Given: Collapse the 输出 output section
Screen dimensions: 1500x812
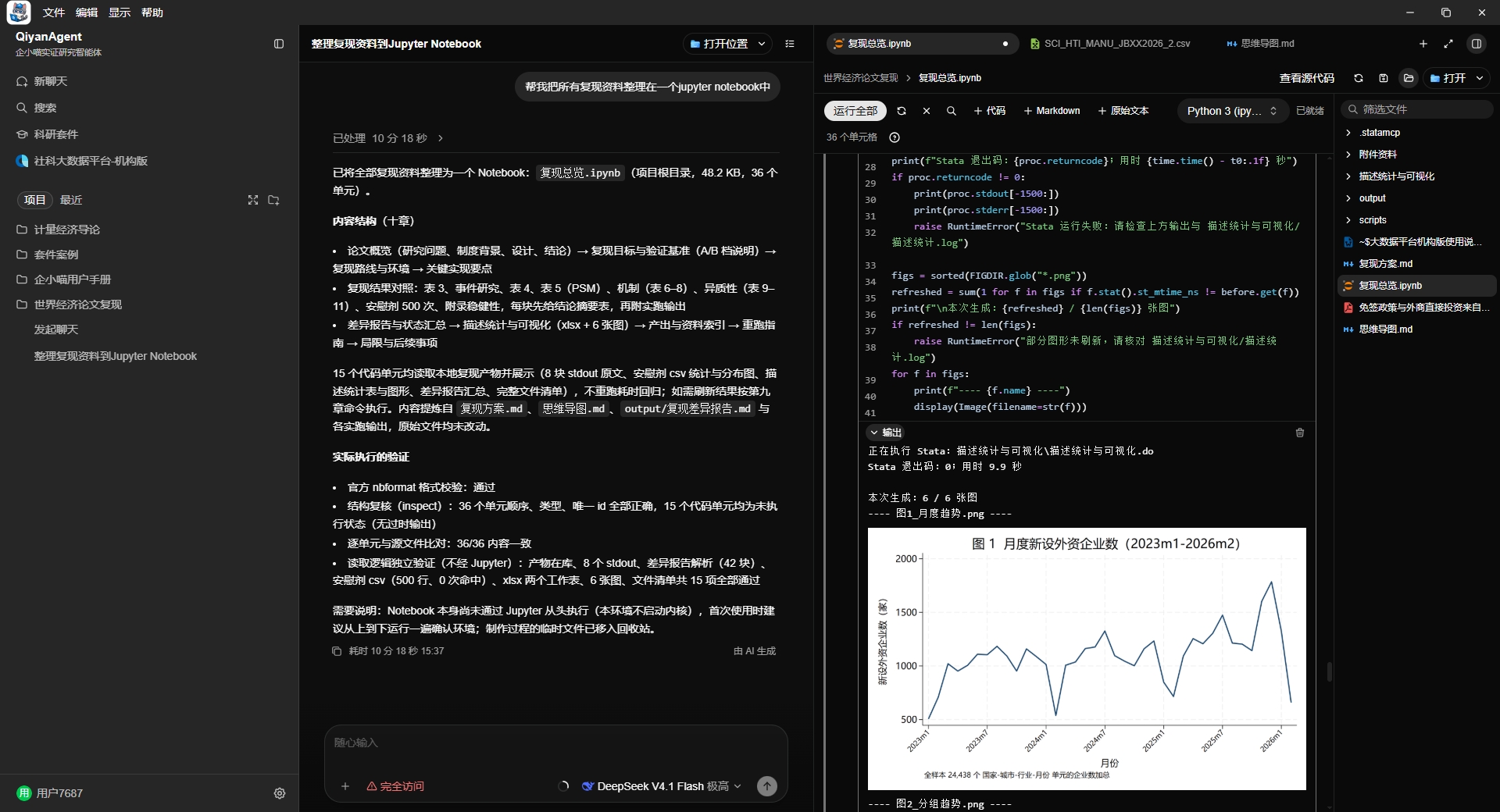Looking at the screenshot, I should click(x=886, y=433).
